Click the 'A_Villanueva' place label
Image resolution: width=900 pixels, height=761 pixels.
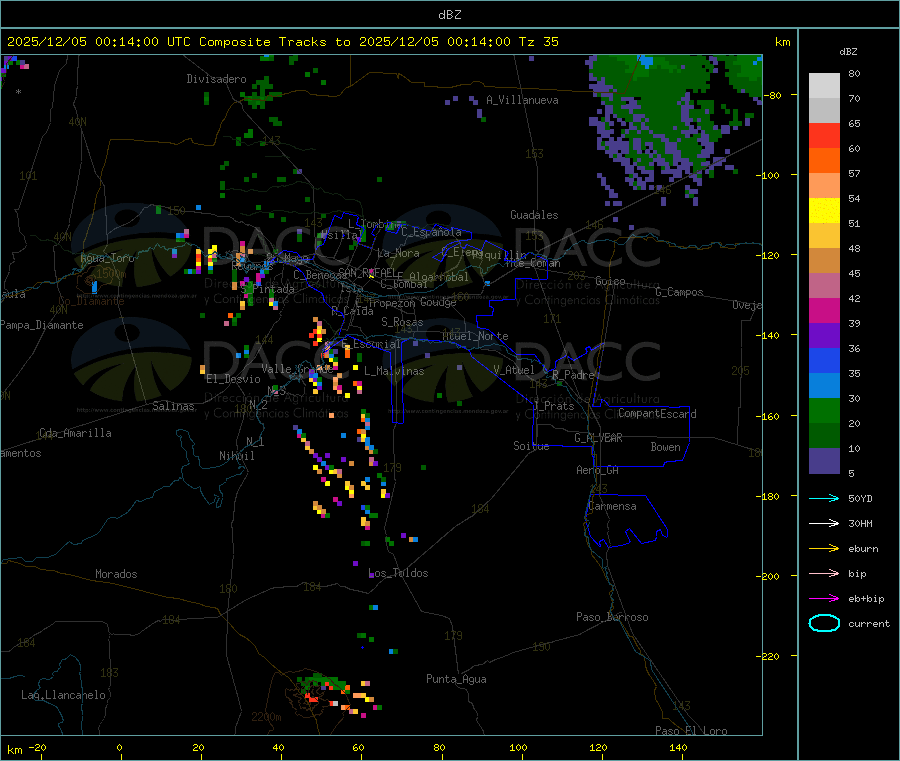click(x=522, y=100)
